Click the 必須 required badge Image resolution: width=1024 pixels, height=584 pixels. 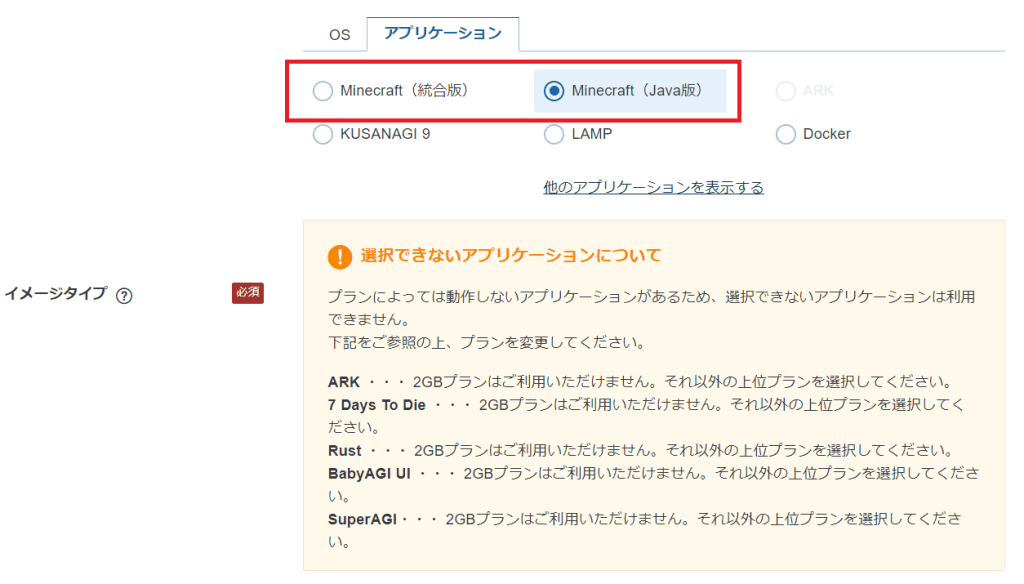point(248,293)
